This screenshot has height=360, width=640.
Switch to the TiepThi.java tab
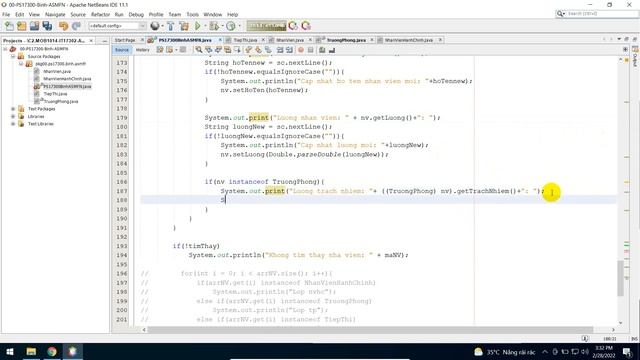245,40
